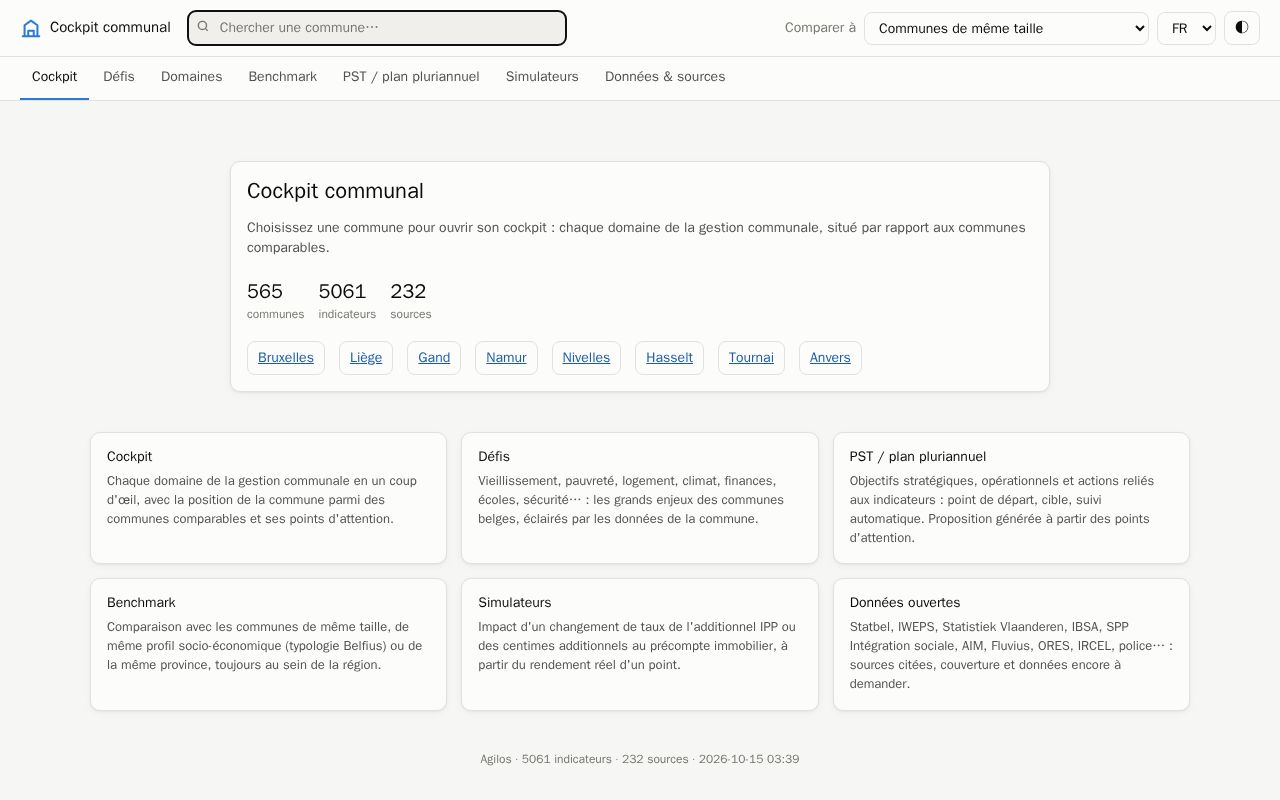
Task: Open the Données ouvertes card
Action: click(1011, 645)
